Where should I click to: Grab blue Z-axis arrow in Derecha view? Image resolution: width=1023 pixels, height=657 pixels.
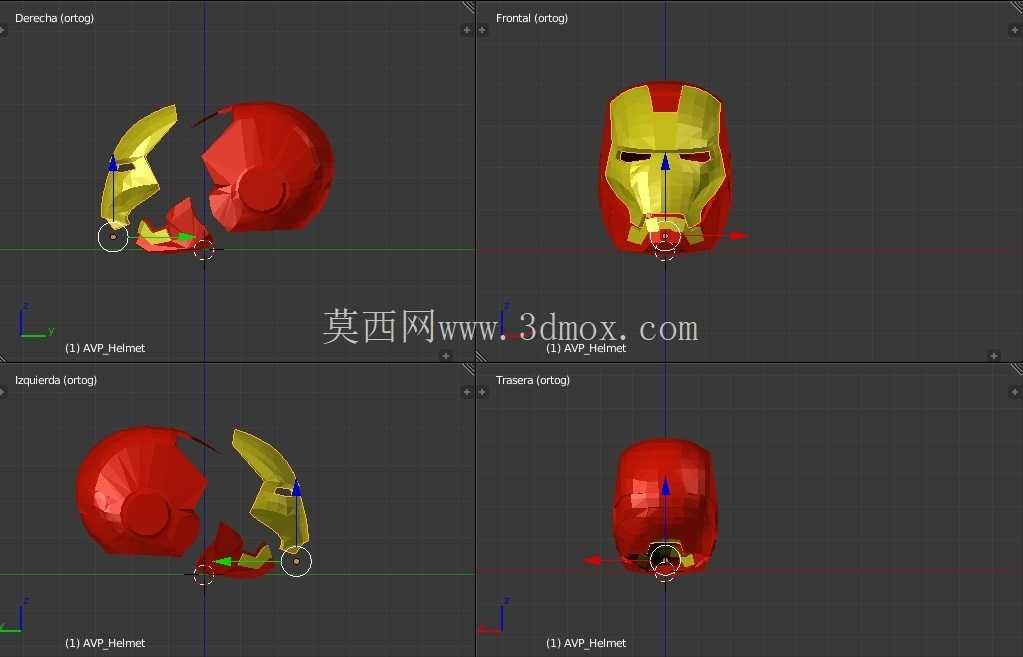pyautogui.click(x=113, y=163)
